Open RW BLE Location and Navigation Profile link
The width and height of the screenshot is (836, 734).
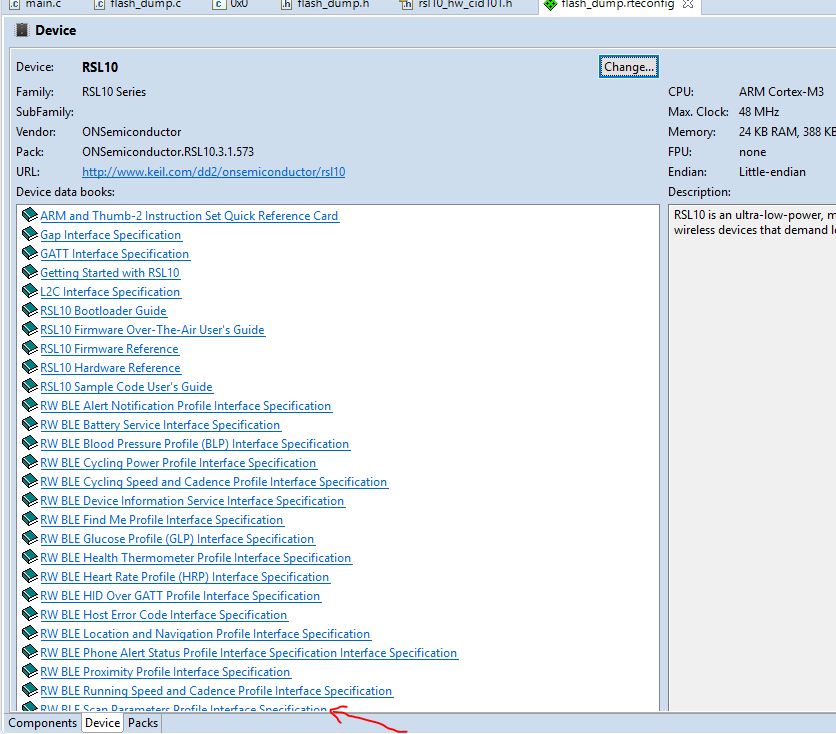coord(205,634)
